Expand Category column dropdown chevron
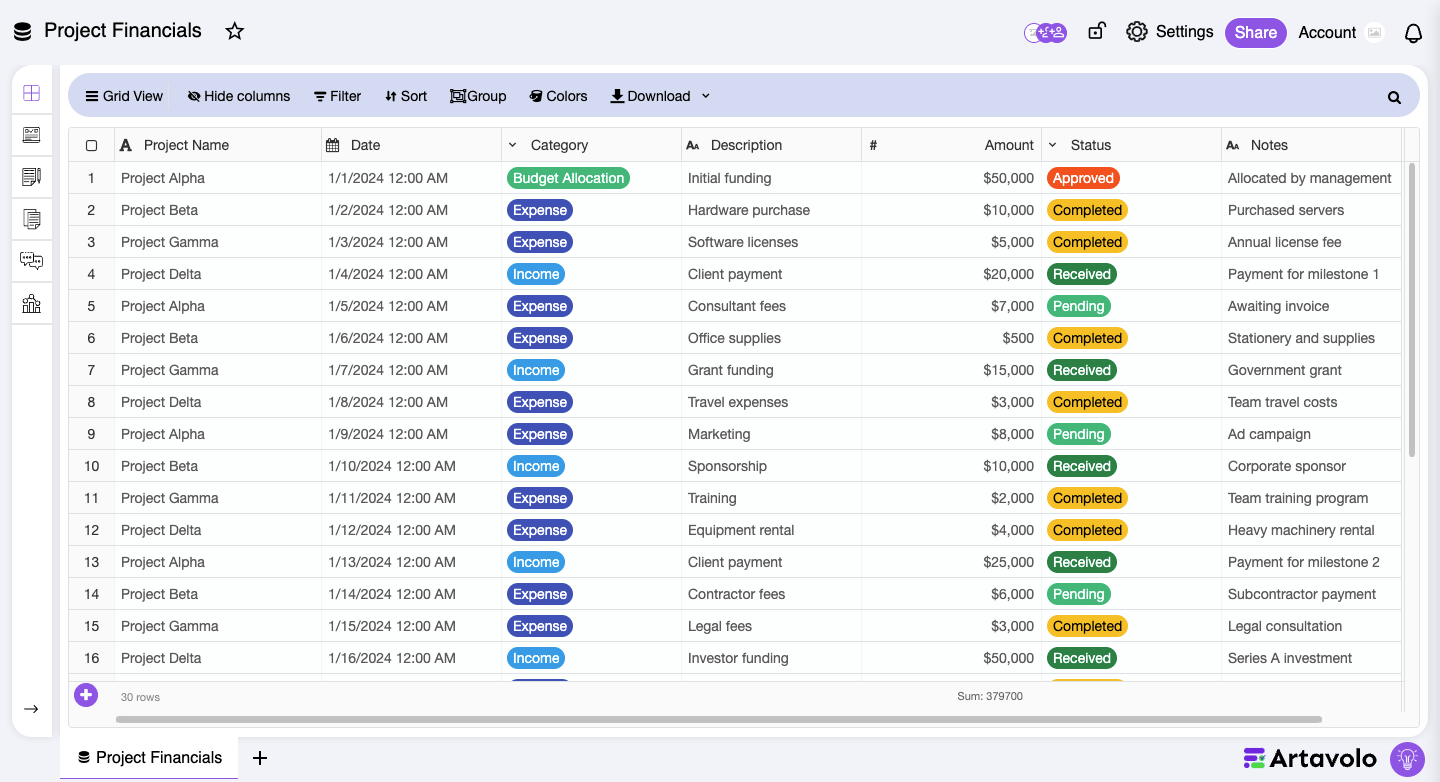 pyautogui.click(x=513, y=145)
